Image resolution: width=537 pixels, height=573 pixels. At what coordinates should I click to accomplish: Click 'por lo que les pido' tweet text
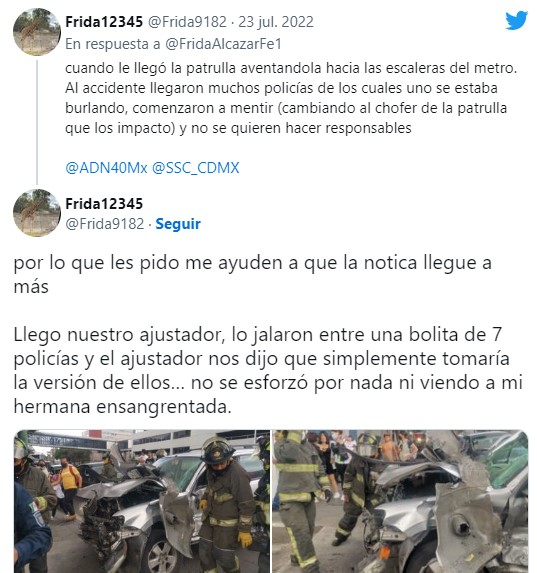[252, 274]
